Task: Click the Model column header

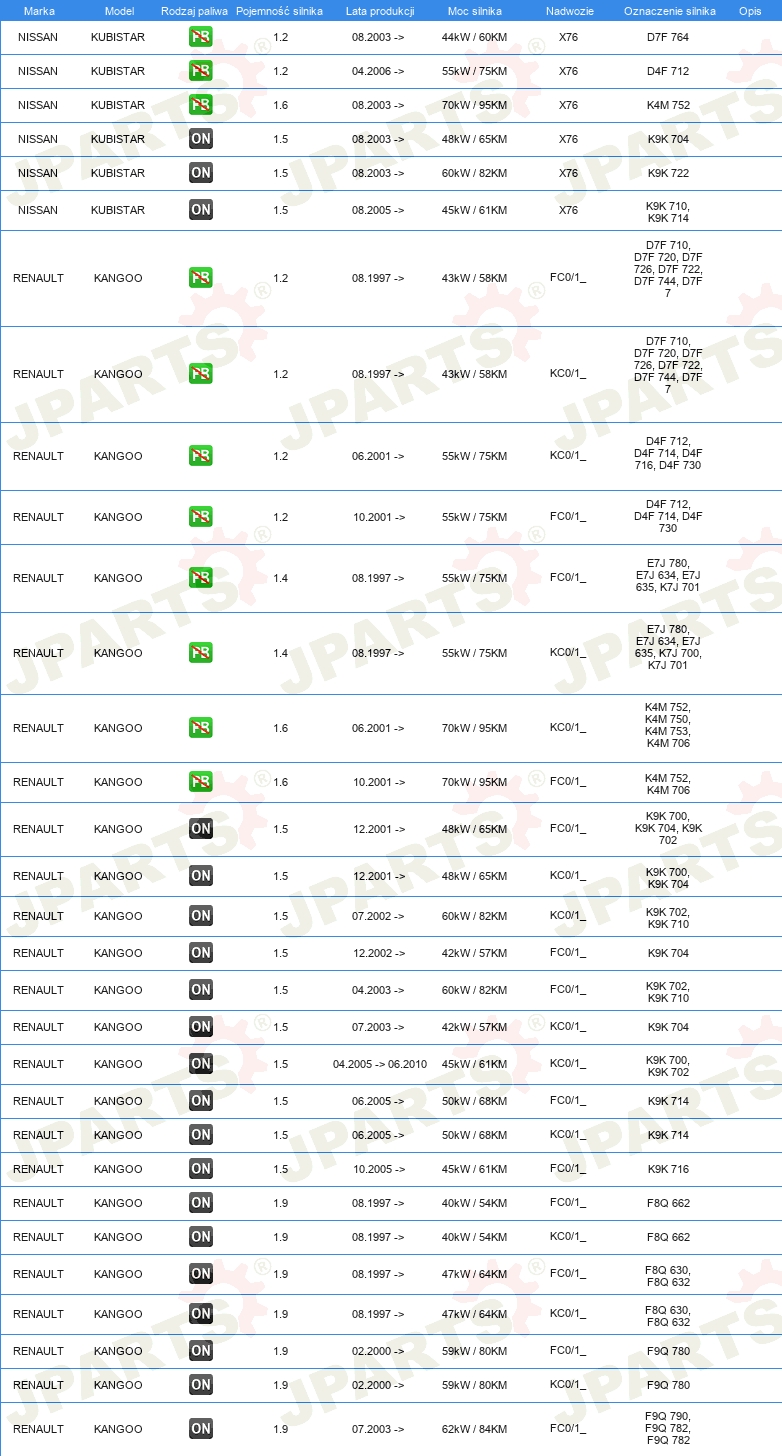Action: pos(119,11)
